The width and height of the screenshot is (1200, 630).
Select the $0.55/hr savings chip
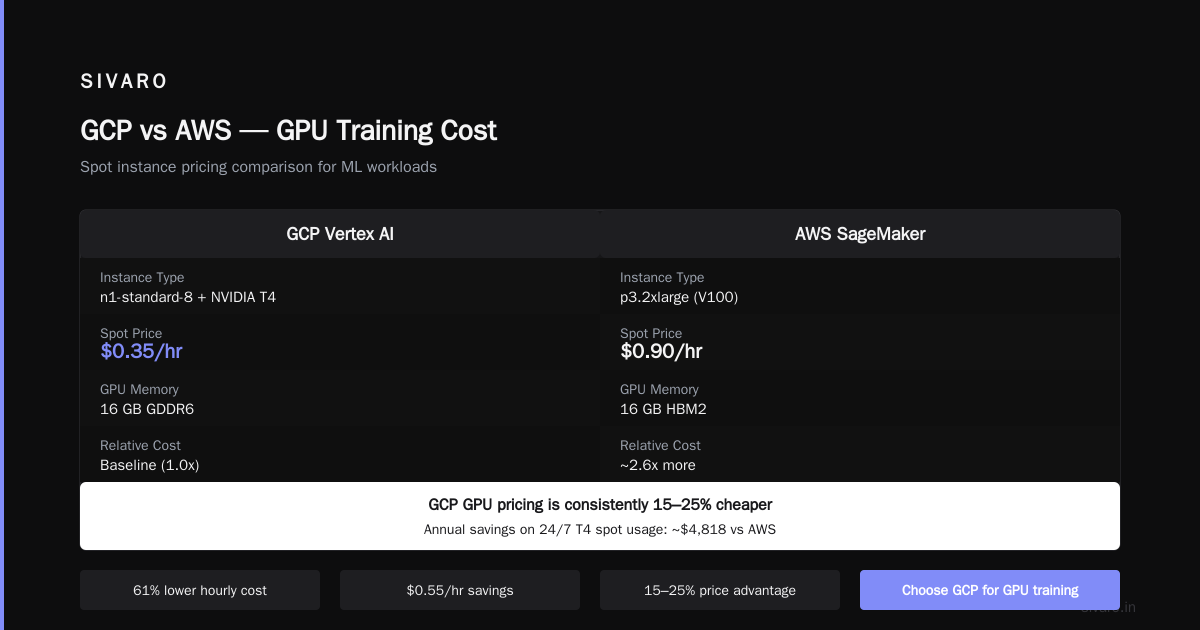click(x=460, y=590)
